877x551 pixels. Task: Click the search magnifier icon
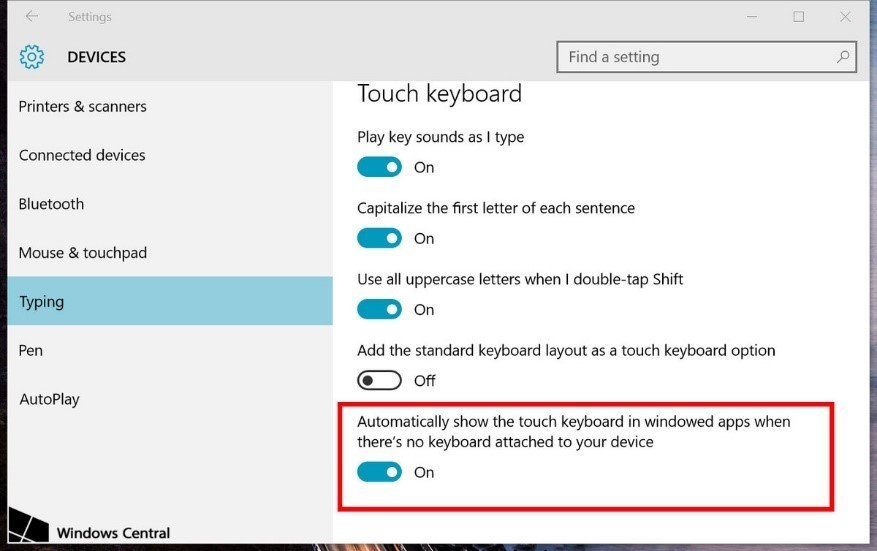point(842,56)
